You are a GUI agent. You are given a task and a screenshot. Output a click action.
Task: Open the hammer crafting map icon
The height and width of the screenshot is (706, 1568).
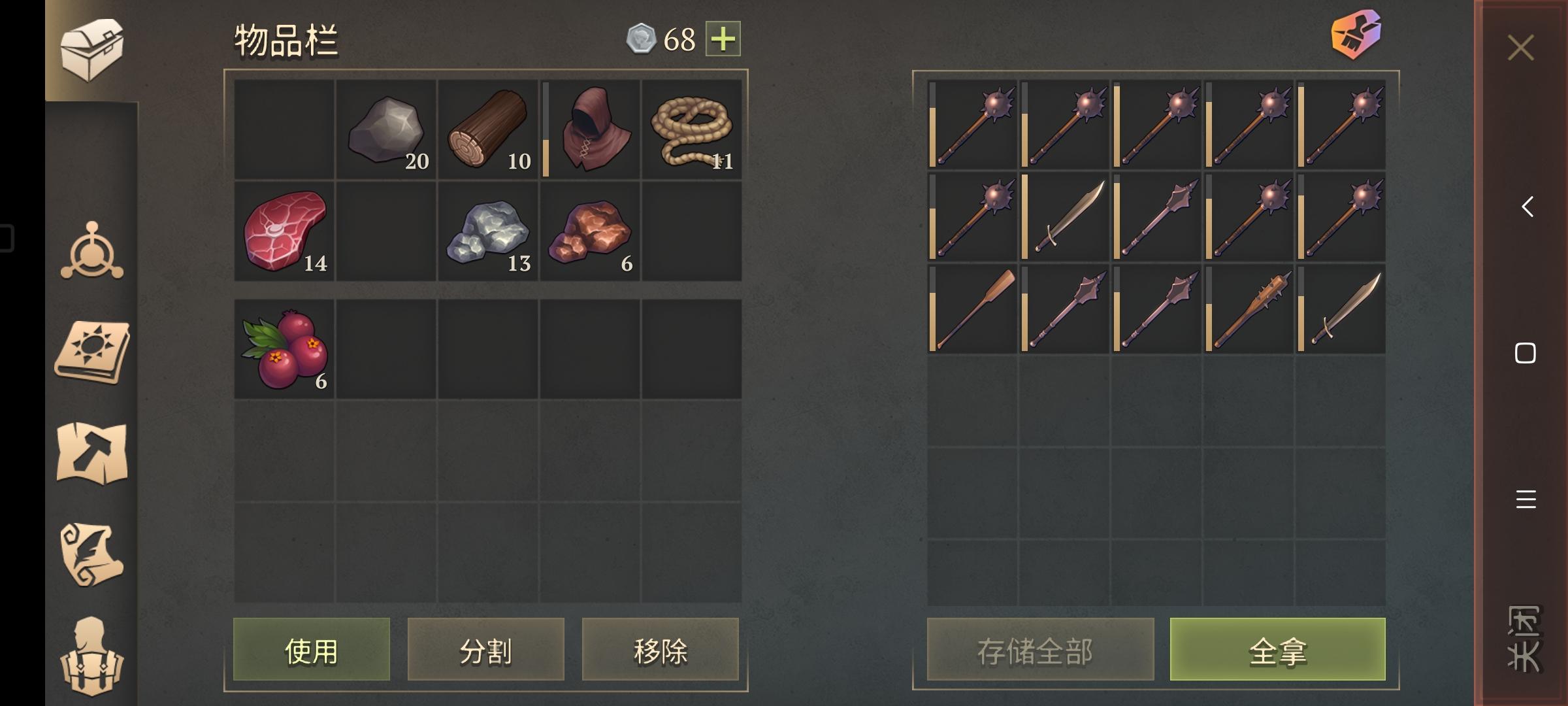92,453
